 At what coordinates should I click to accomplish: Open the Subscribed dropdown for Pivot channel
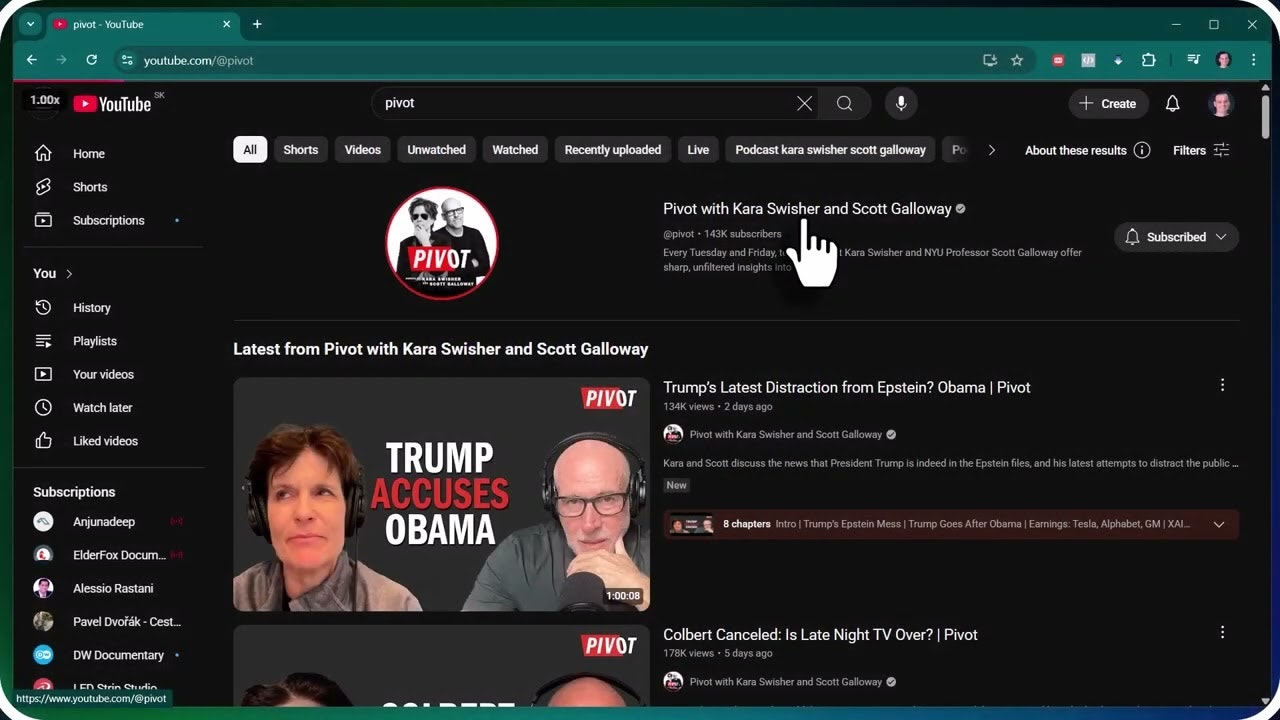click(1176, 237)
